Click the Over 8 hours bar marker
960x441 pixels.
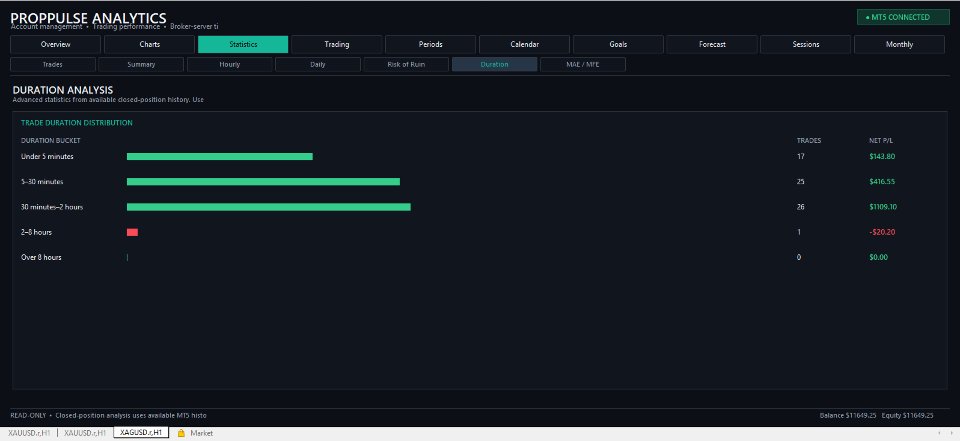pyautogui.click(x=127, y=257)
